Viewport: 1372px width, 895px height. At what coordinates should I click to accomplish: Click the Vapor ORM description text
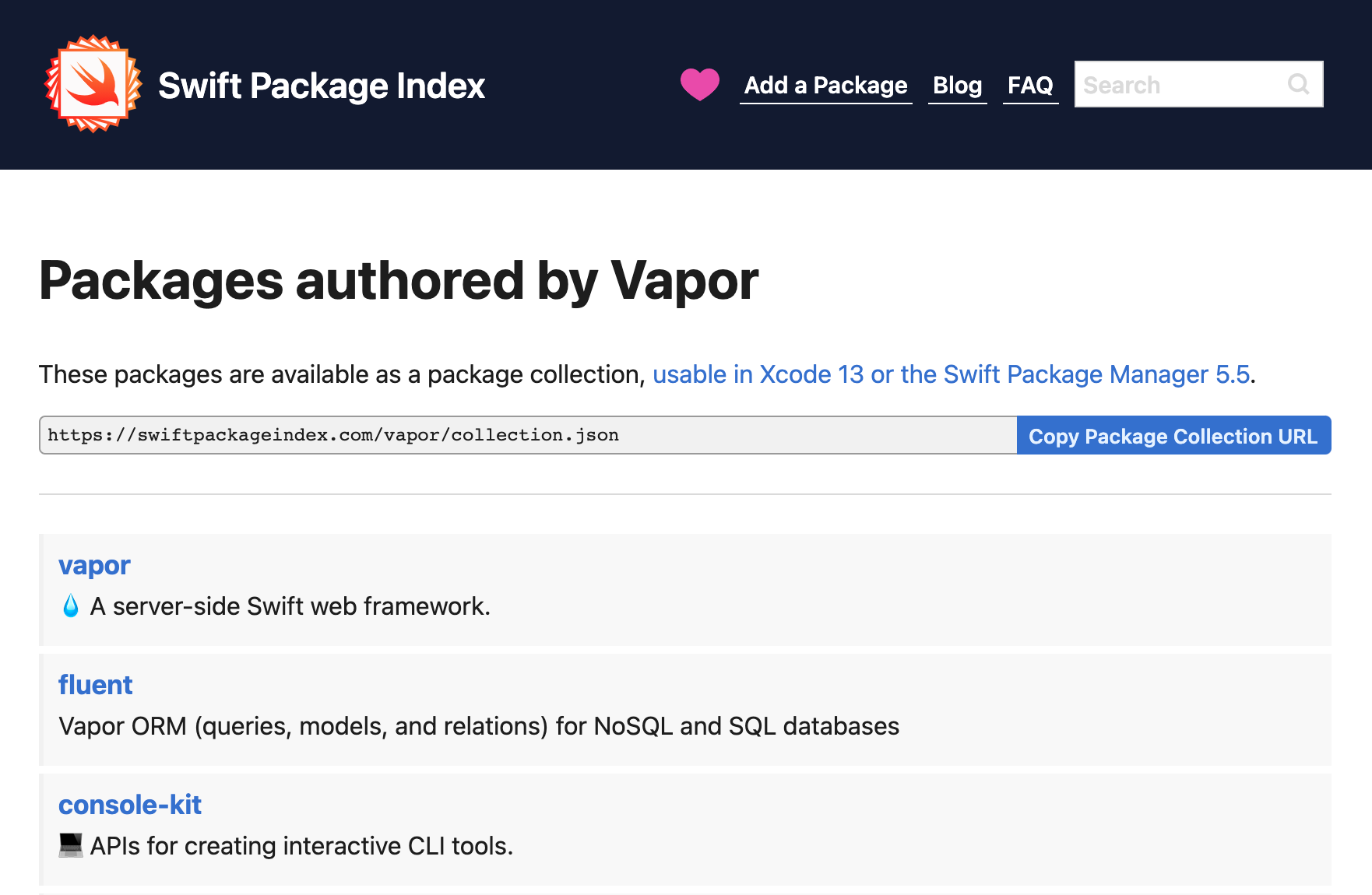(x=479, y=726)
